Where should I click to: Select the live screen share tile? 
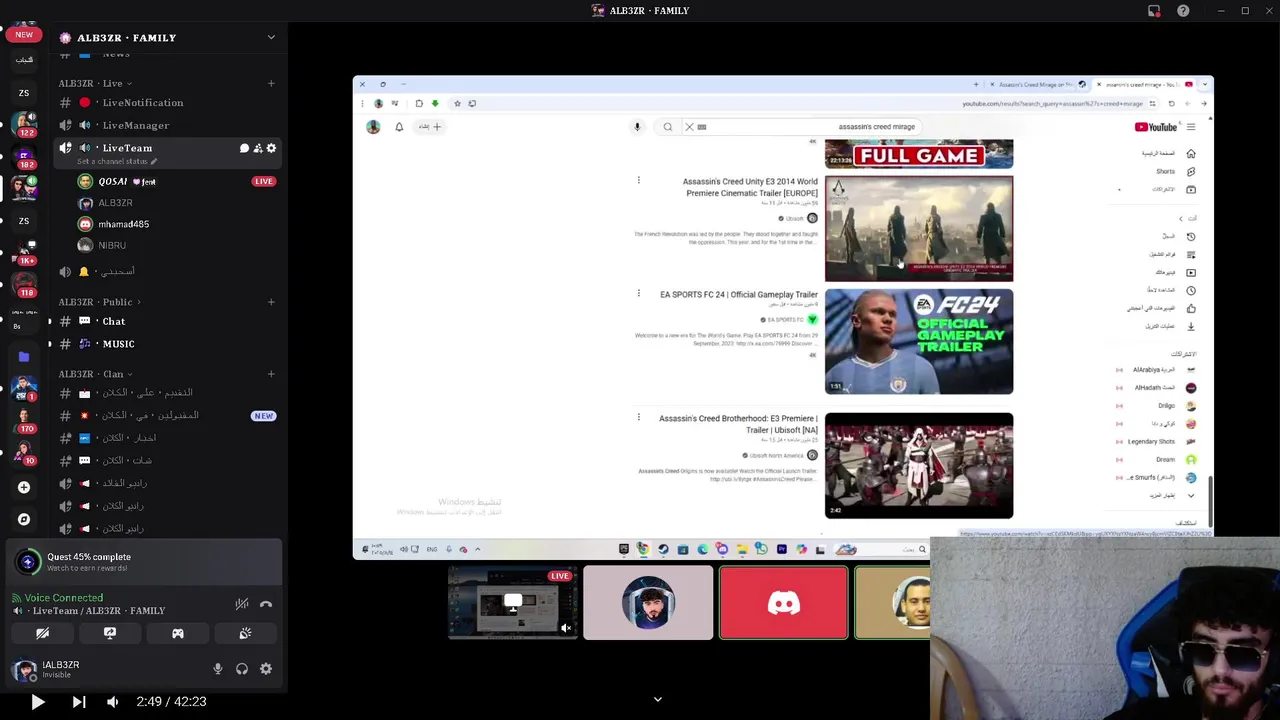click(x=513, y=603)
